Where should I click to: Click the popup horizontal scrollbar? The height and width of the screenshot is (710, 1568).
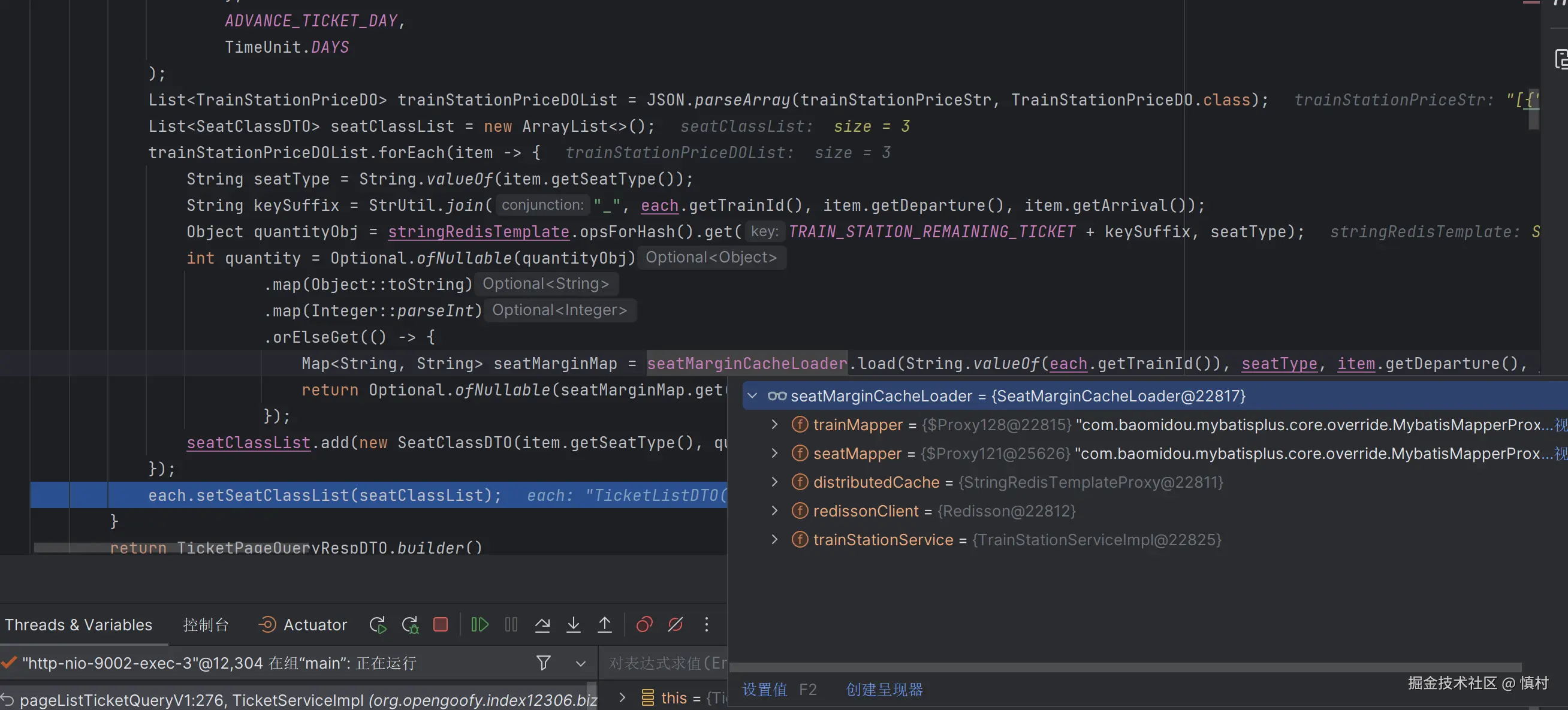coord(1125,667)
